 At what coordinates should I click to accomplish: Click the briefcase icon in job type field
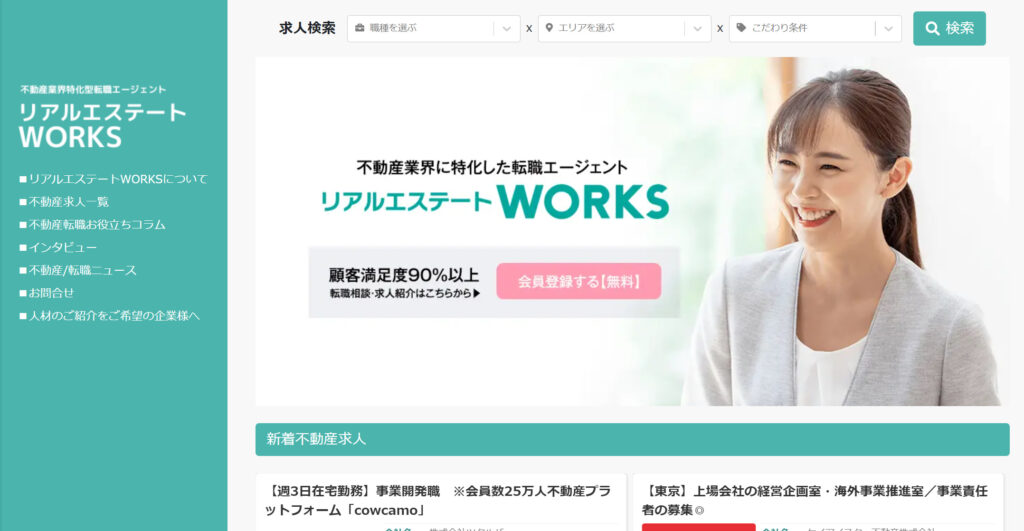click(359, 28)
